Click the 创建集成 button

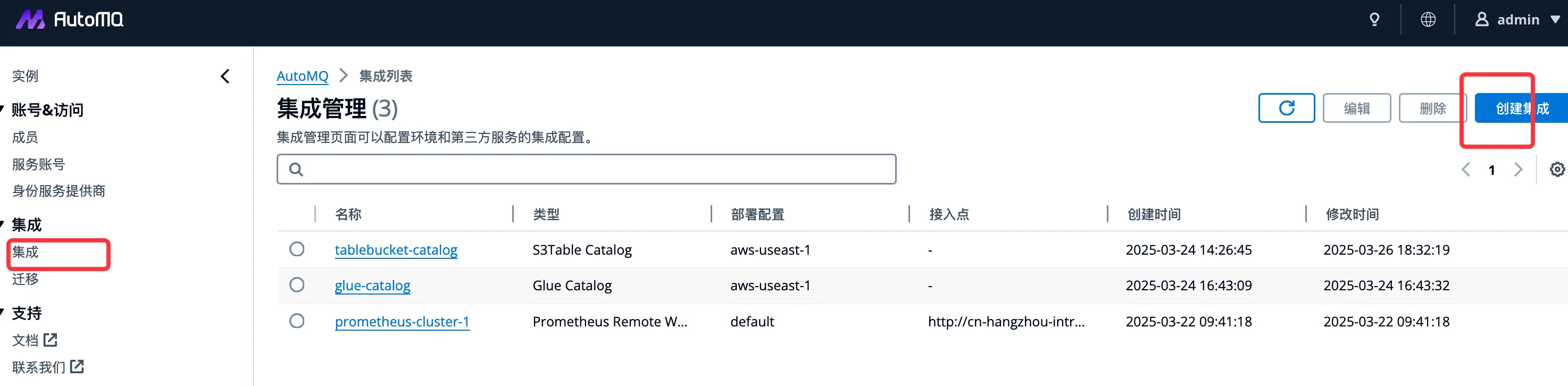(1521, 108)
